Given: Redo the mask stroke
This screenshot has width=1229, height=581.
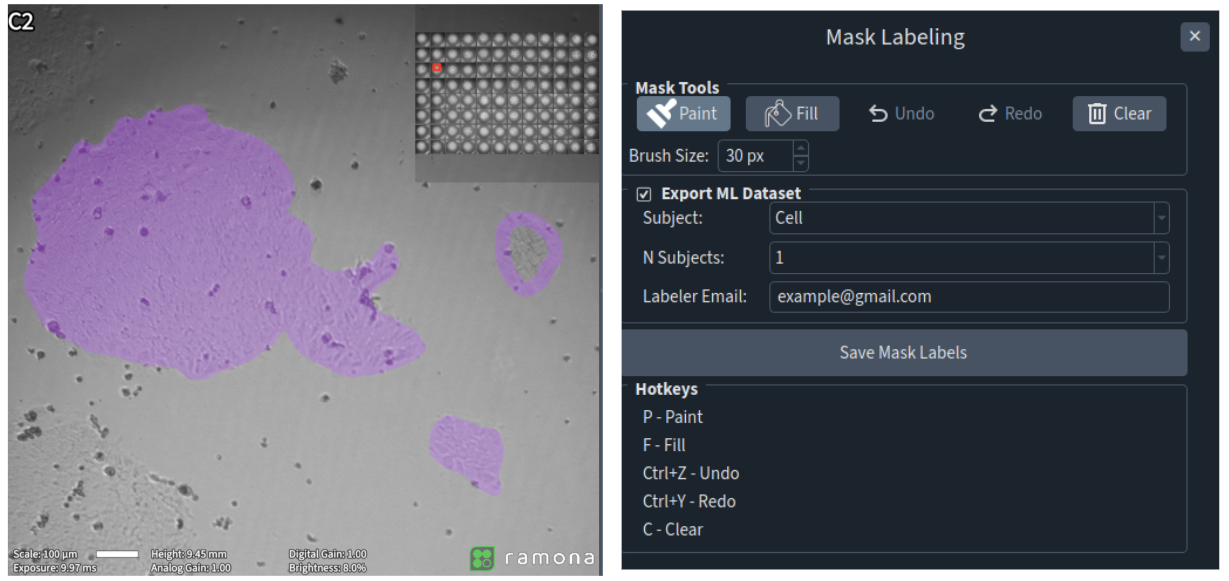Looking at the screenshot, I should pos(1010,114).
